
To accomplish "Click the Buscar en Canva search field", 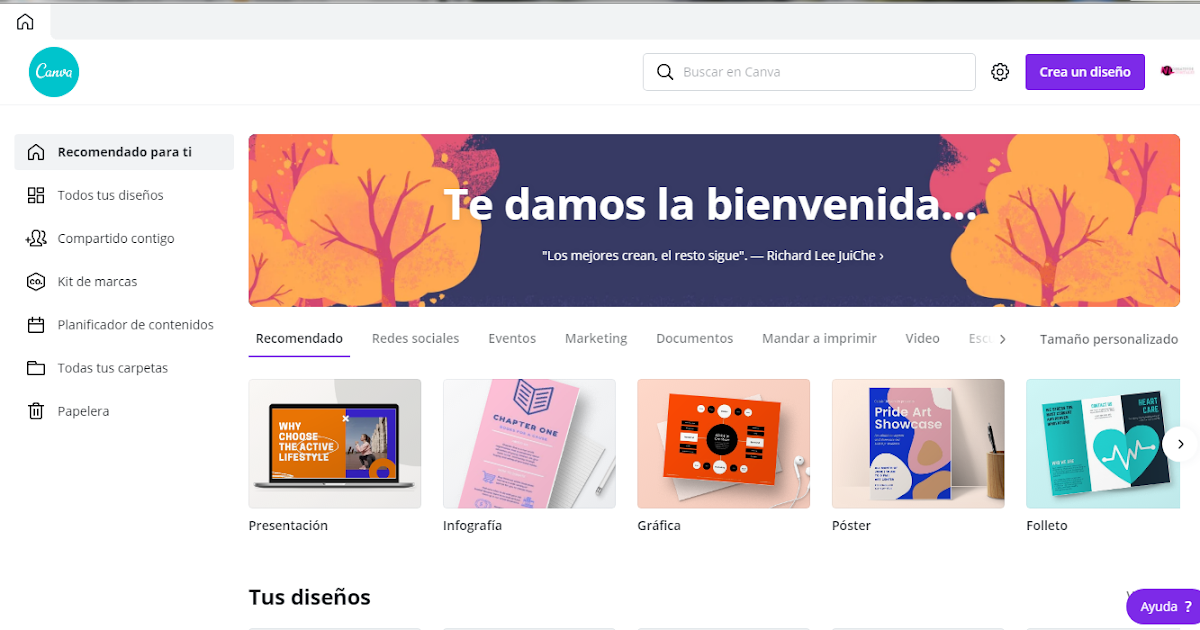I will (x=808, y=71).
